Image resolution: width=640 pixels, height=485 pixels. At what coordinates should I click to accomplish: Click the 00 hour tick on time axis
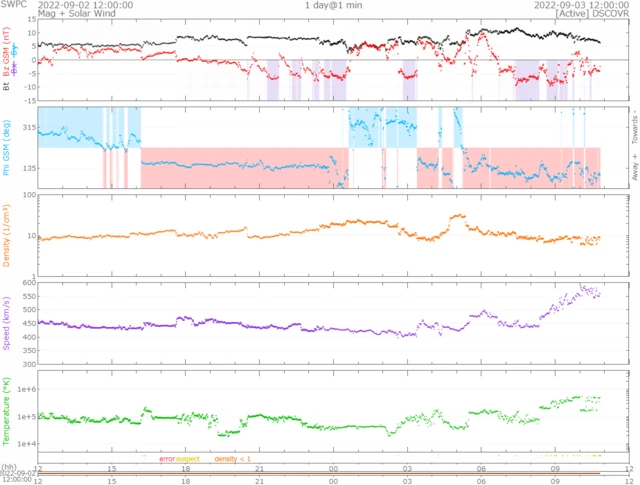pos(333,468)
